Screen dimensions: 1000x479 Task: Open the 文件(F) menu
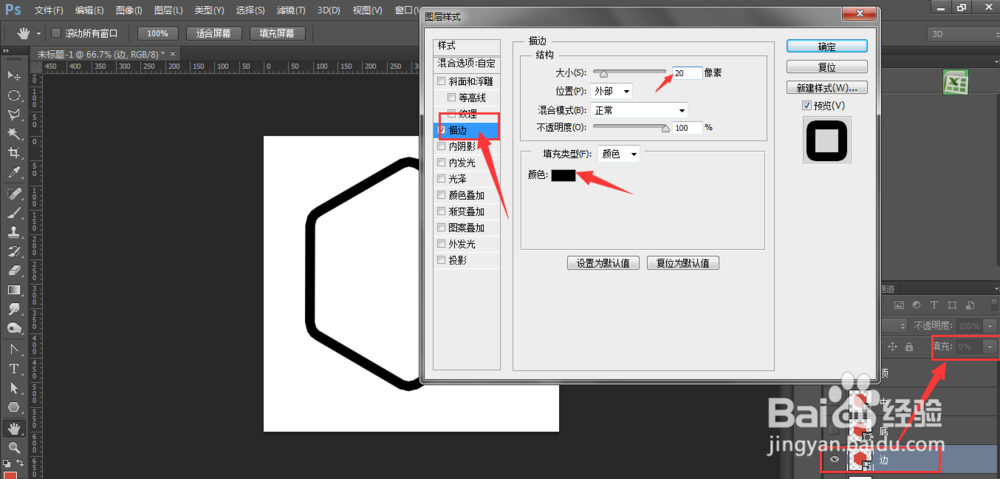49,11
